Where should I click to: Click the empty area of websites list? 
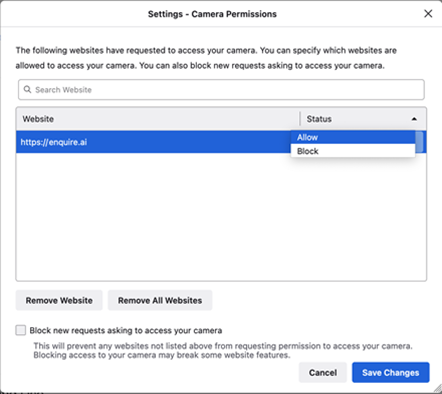click(221, 217)
